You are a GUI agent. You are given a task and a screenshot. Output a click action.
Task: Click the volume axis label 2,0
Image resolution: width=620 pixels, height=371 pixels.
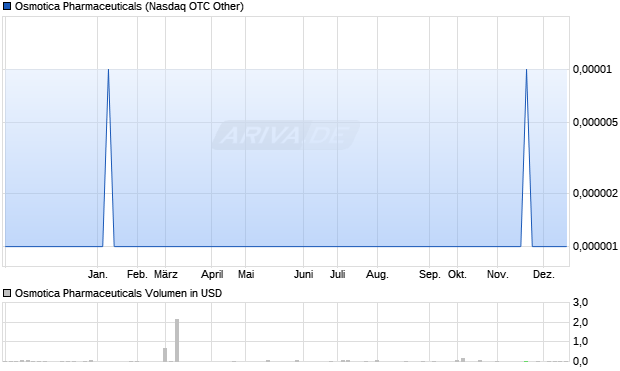[x=580, y=322]
